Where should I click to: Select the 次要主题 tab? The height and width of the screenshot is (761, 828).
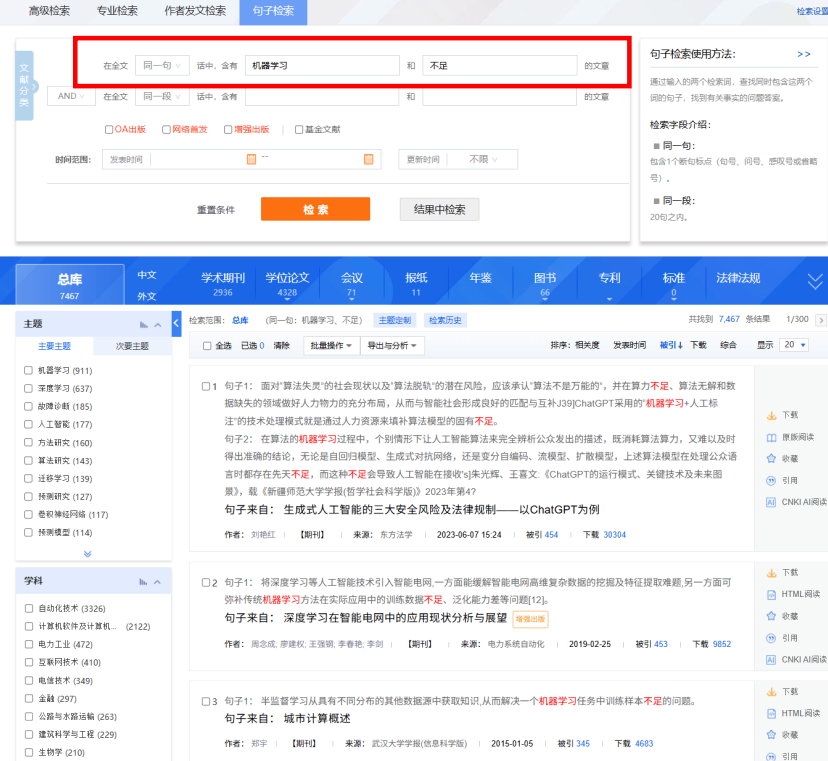132,346
